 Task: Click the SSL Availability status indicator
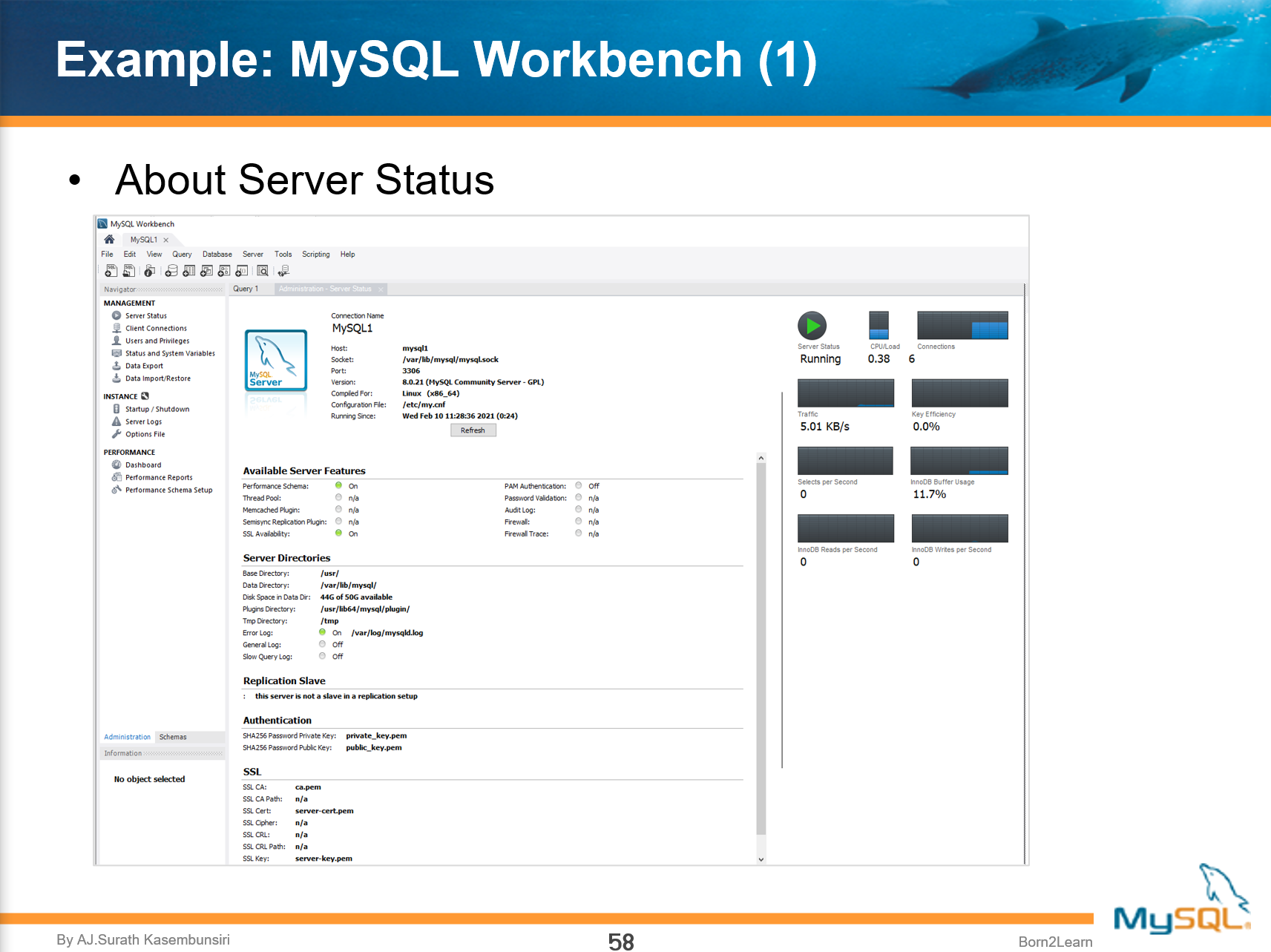339,534
